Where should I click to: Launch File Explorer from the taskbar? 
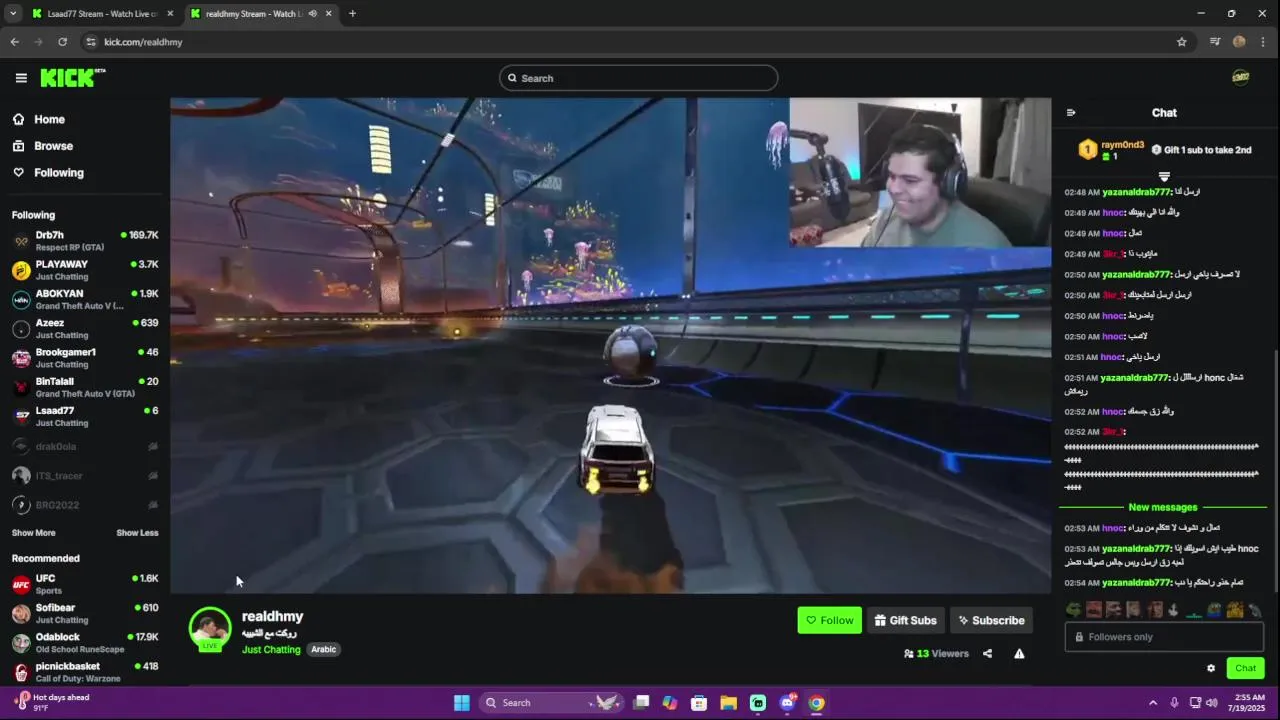pos(728,703)
